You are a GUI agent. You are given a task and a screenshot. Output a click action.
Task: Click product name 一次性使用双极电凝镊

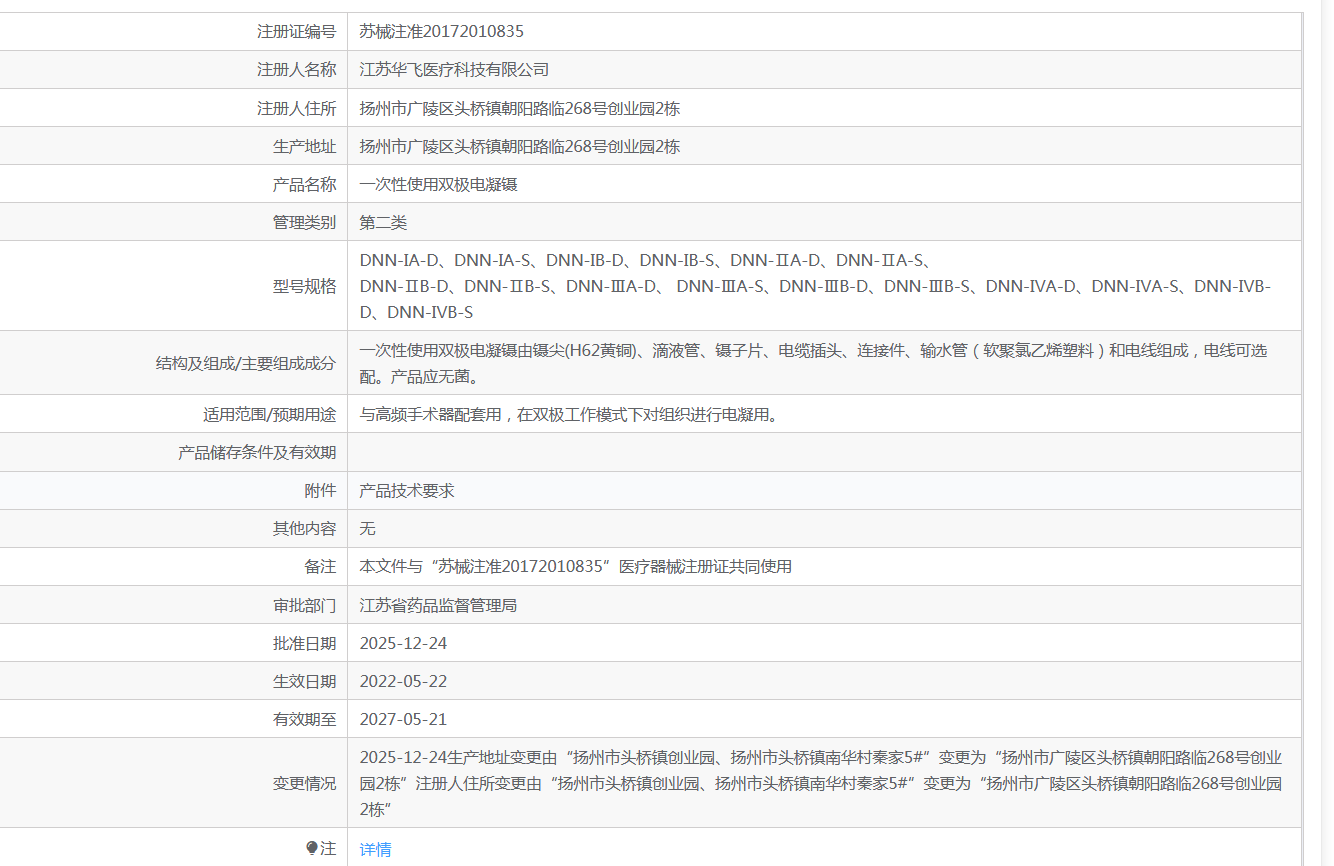coord(438,184)
